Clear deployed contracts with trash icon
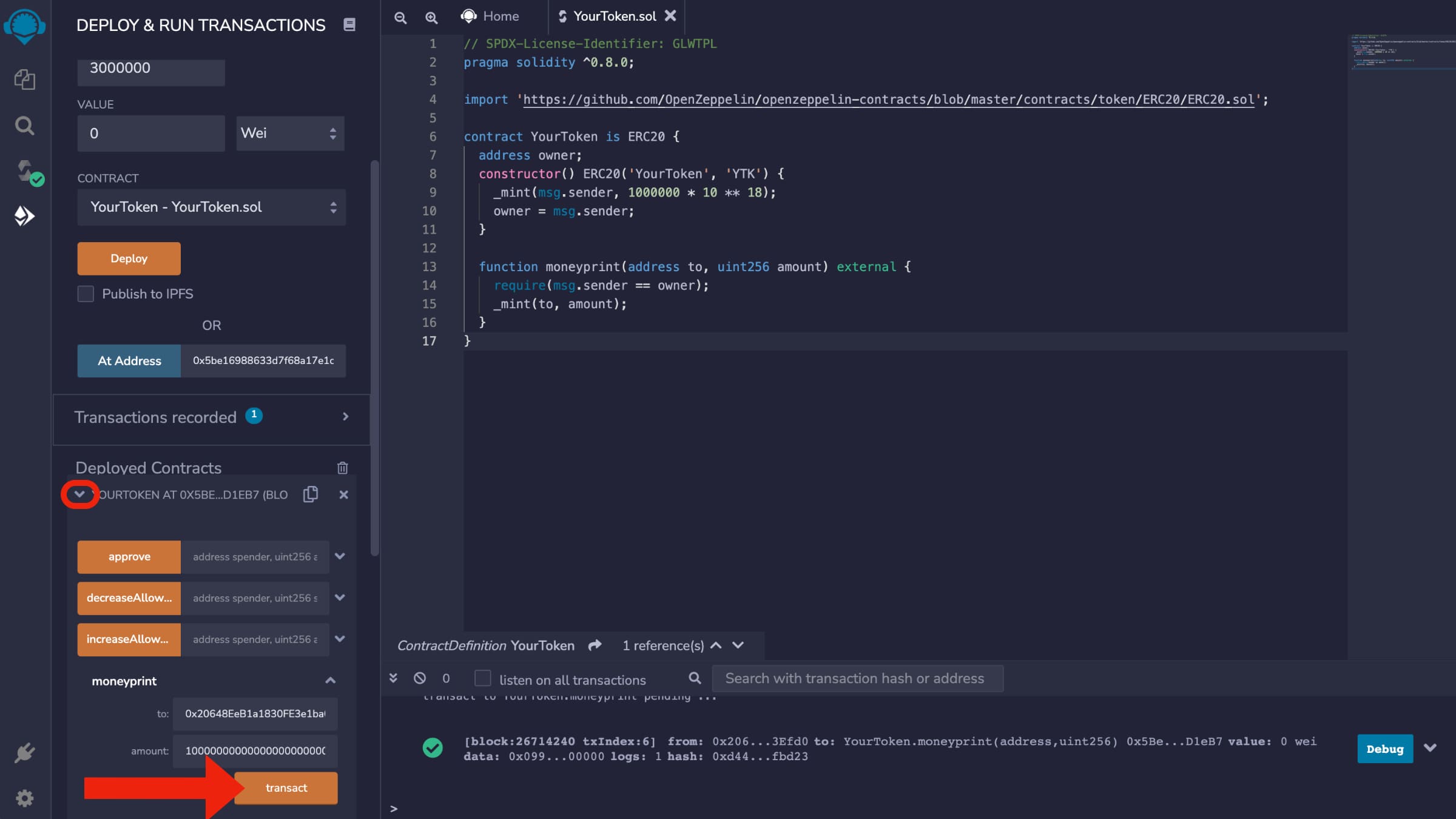Screen dimensions: 1456x819 (342, 468)
